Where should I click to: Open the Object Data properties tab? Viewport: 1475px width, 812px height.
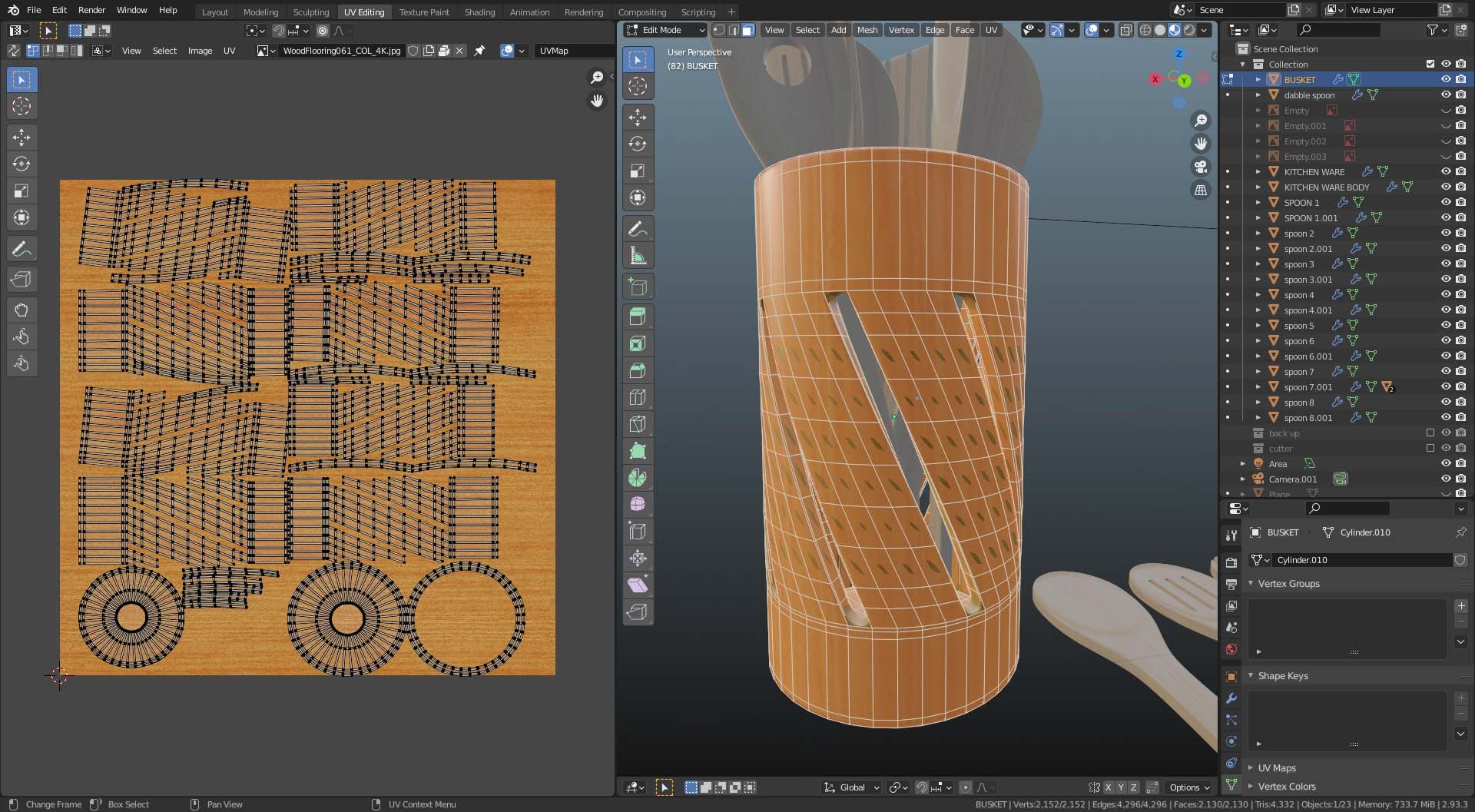click(x=1231, y=784)
